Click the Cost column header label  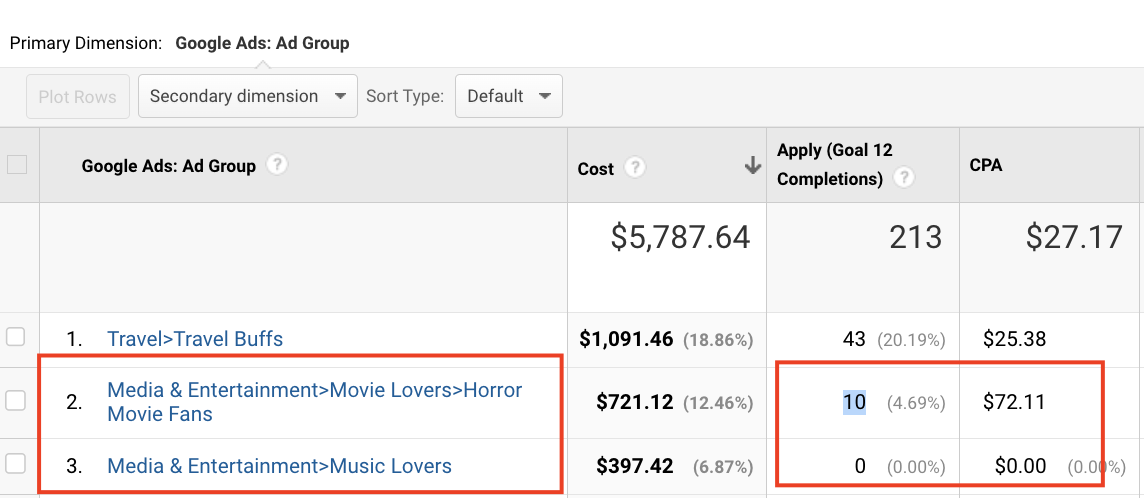pos(596,169)
